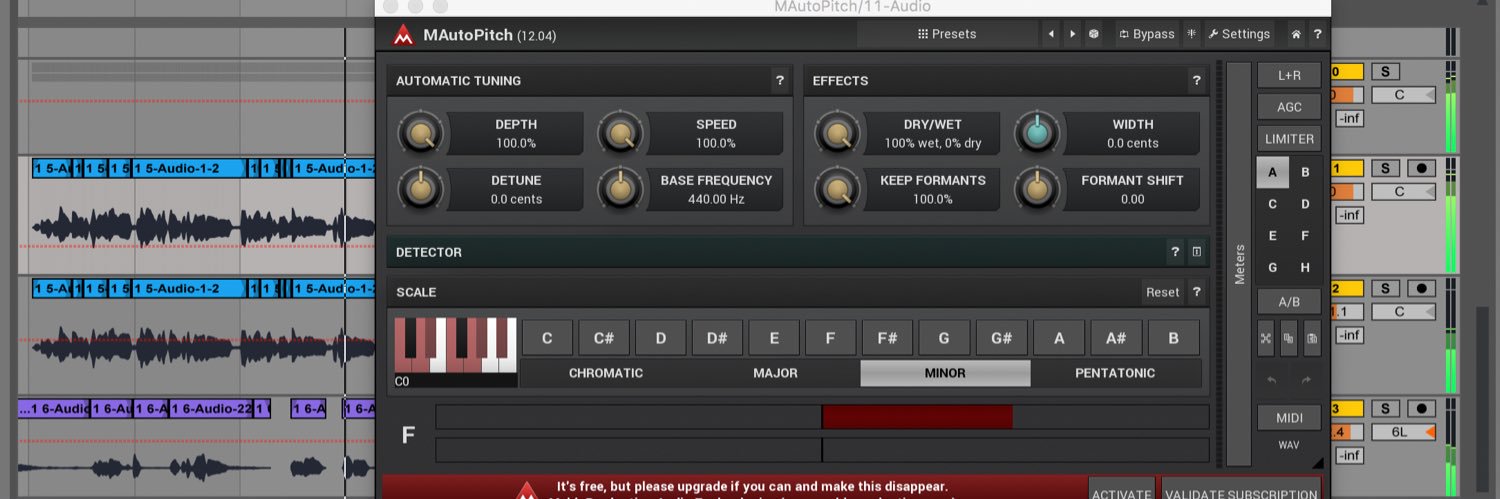Select the CHROMATIC scale tab

pyautogui.click(x=606, y=373)
